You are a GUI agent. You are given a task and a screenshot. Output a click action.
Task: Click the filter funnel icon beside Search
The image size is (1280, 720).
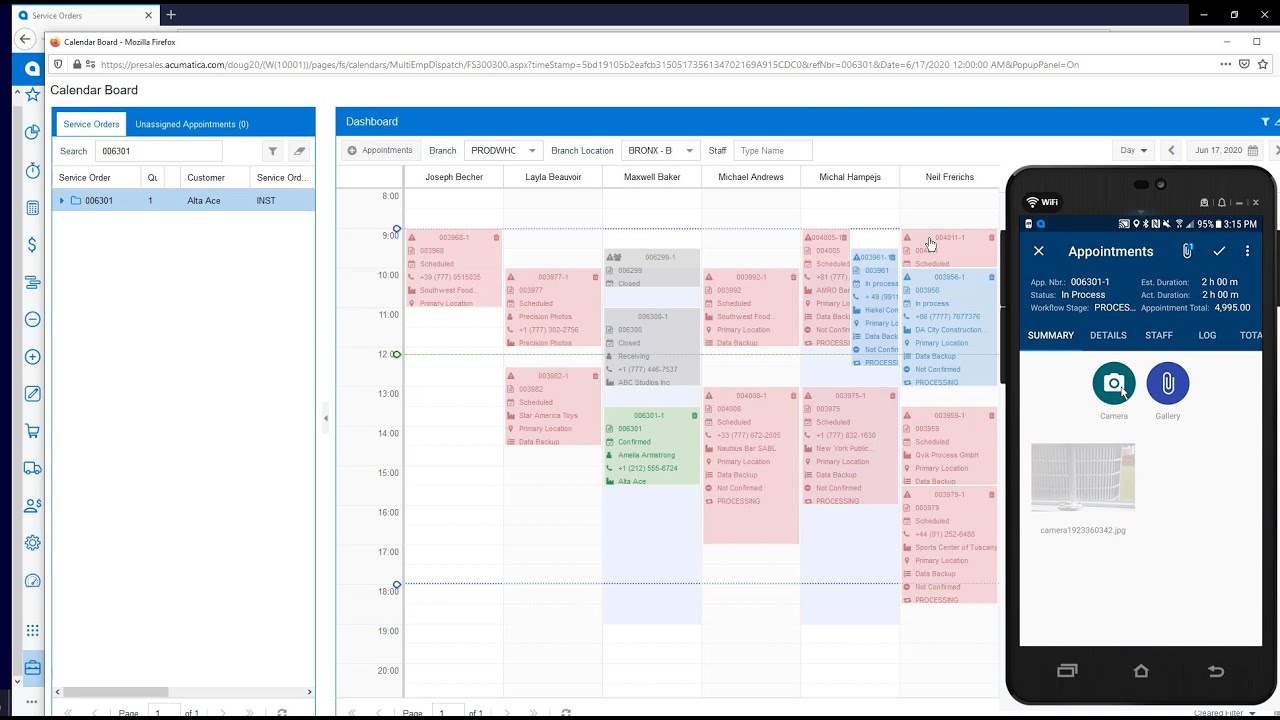(272, 151)
